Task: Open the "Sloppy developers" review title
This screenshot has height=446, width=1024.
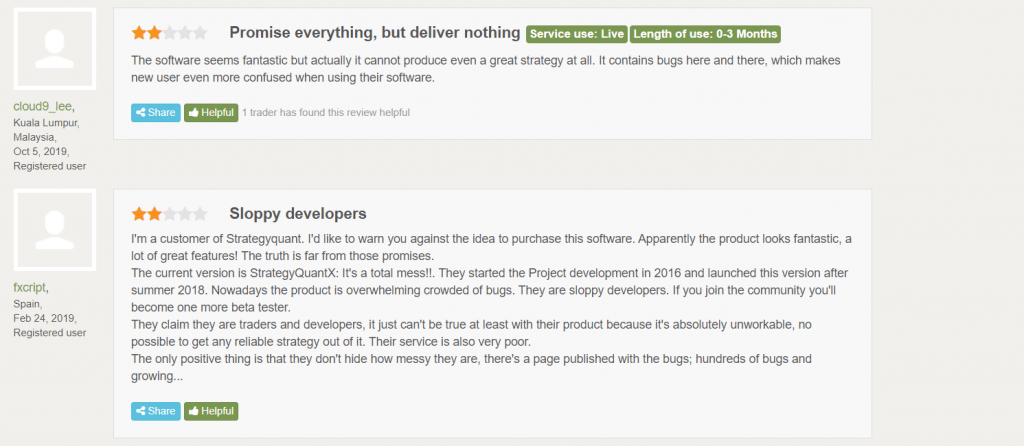Action: click(298, 214)
